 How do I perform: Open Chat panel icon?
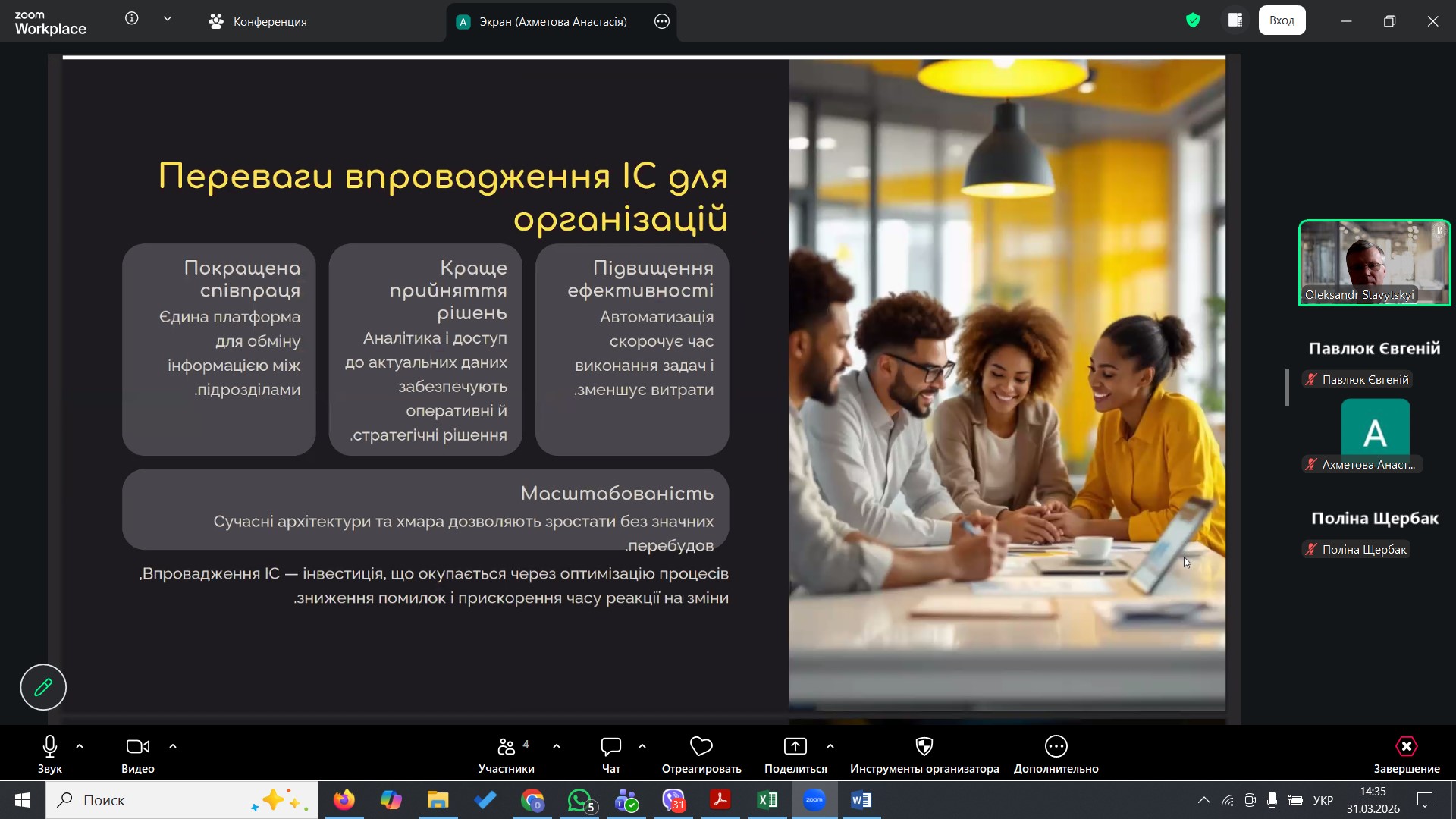pyautogui.click(x=610, y=747)
